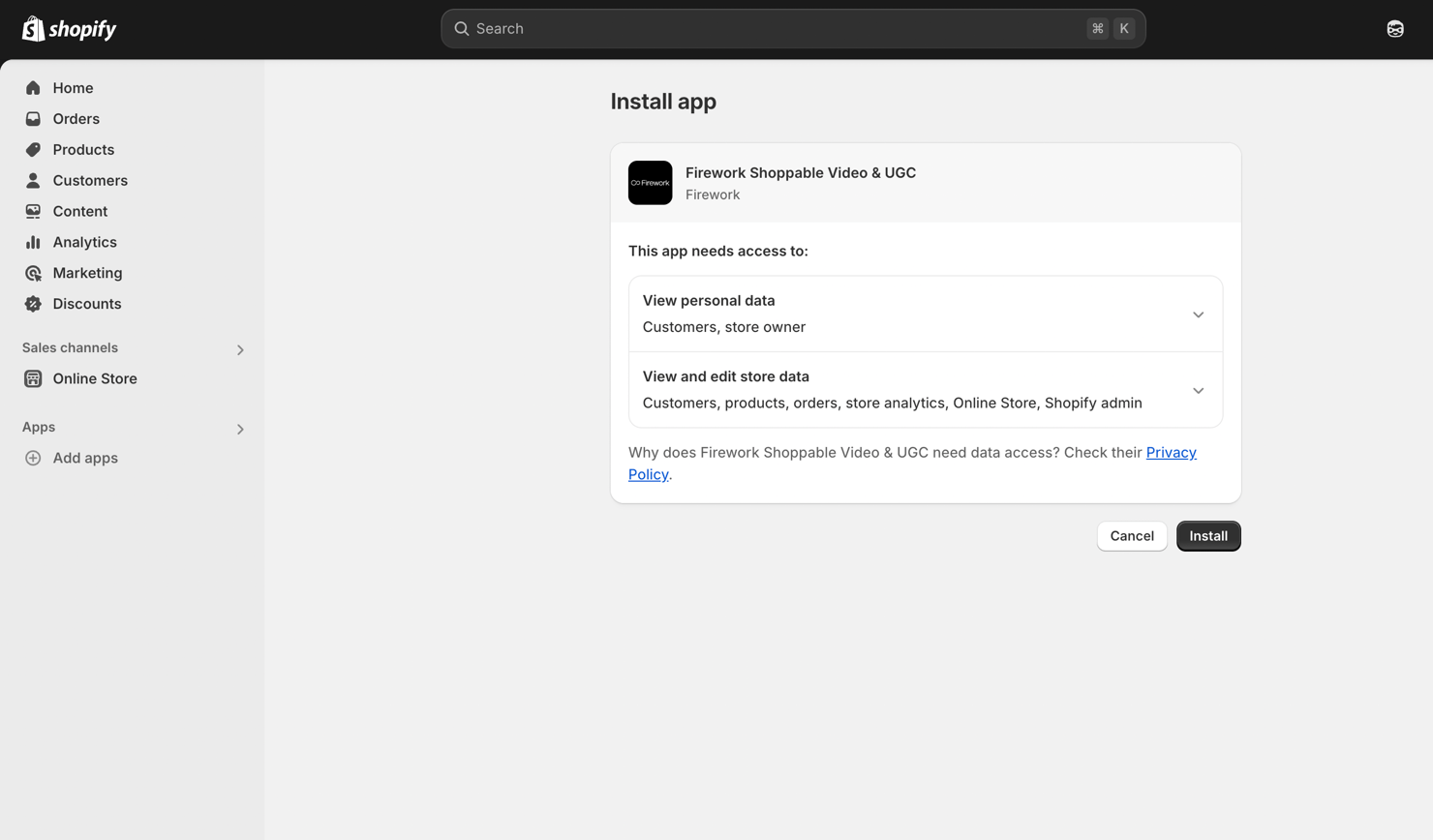1433x840 pixels.
Task: Open the Privacy Policy link
Action: pyautogui.click(x=1171, y=453)
